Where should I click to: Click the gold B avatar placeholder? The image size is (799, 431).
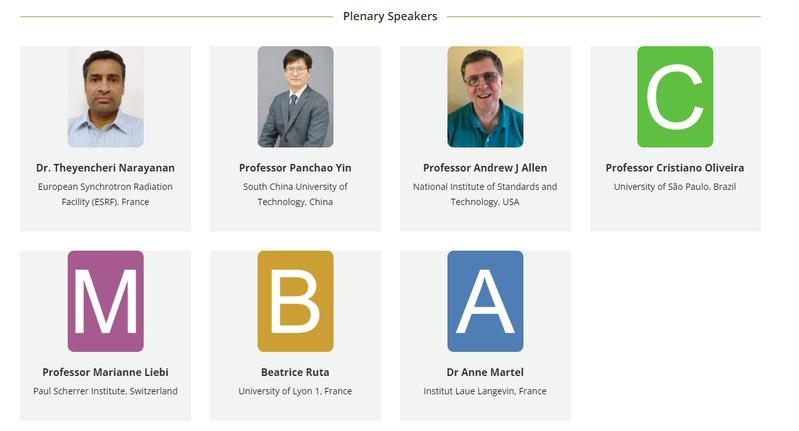(296, 301)
